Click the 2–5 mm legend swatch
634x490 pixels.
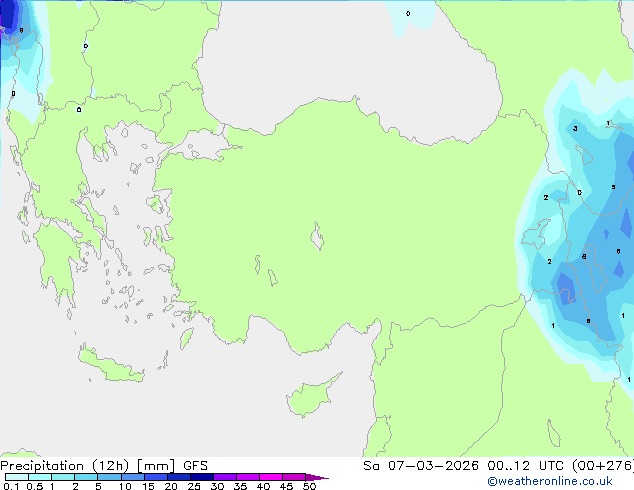[86, 477]
